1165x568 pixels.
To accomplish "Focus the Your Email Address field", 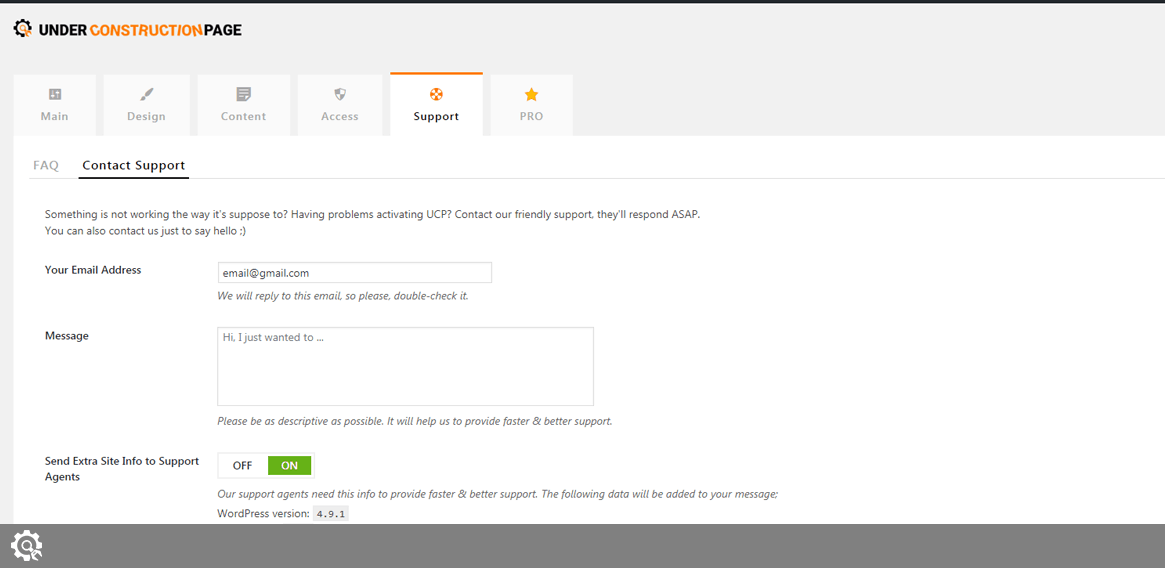I will click(x=354, y=273).
